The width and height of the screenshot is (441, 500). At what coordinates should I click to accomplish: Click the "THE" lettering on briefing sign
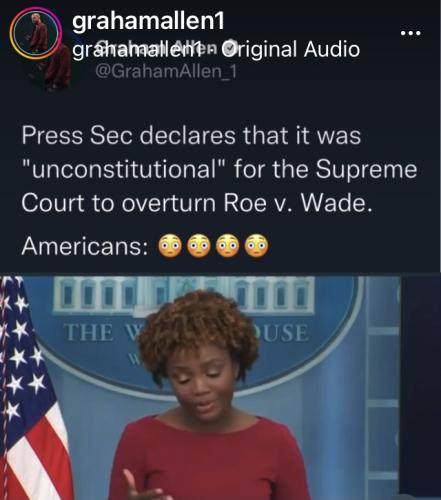tap(89, 333)
